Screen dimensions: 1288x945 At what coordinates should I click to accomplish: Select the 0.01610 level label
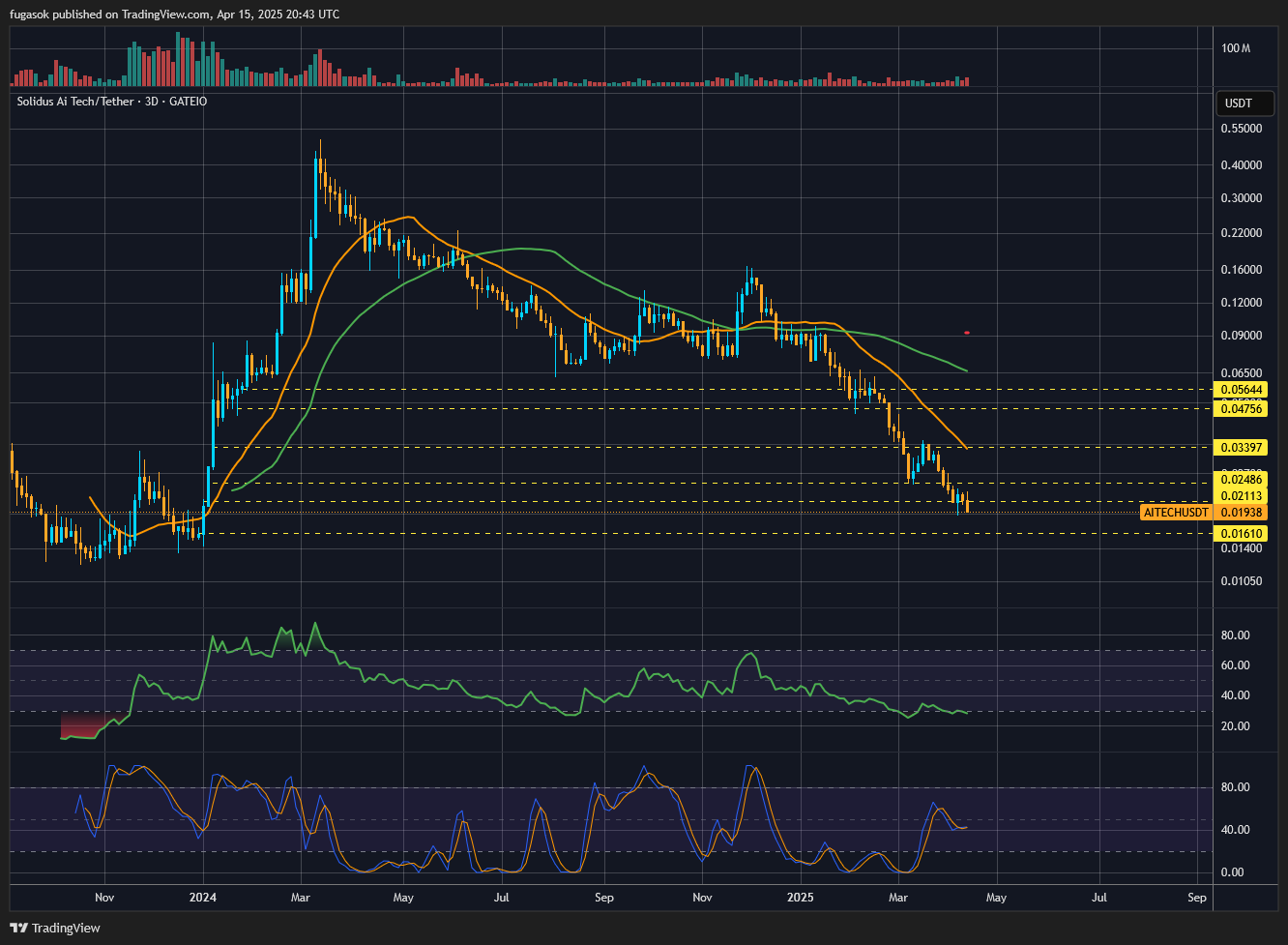coord(1241,534)
